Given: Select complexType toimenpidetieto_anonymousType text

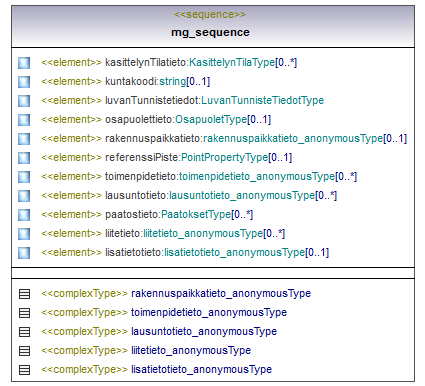Looking at the screenshot, I should click(164, 313).
